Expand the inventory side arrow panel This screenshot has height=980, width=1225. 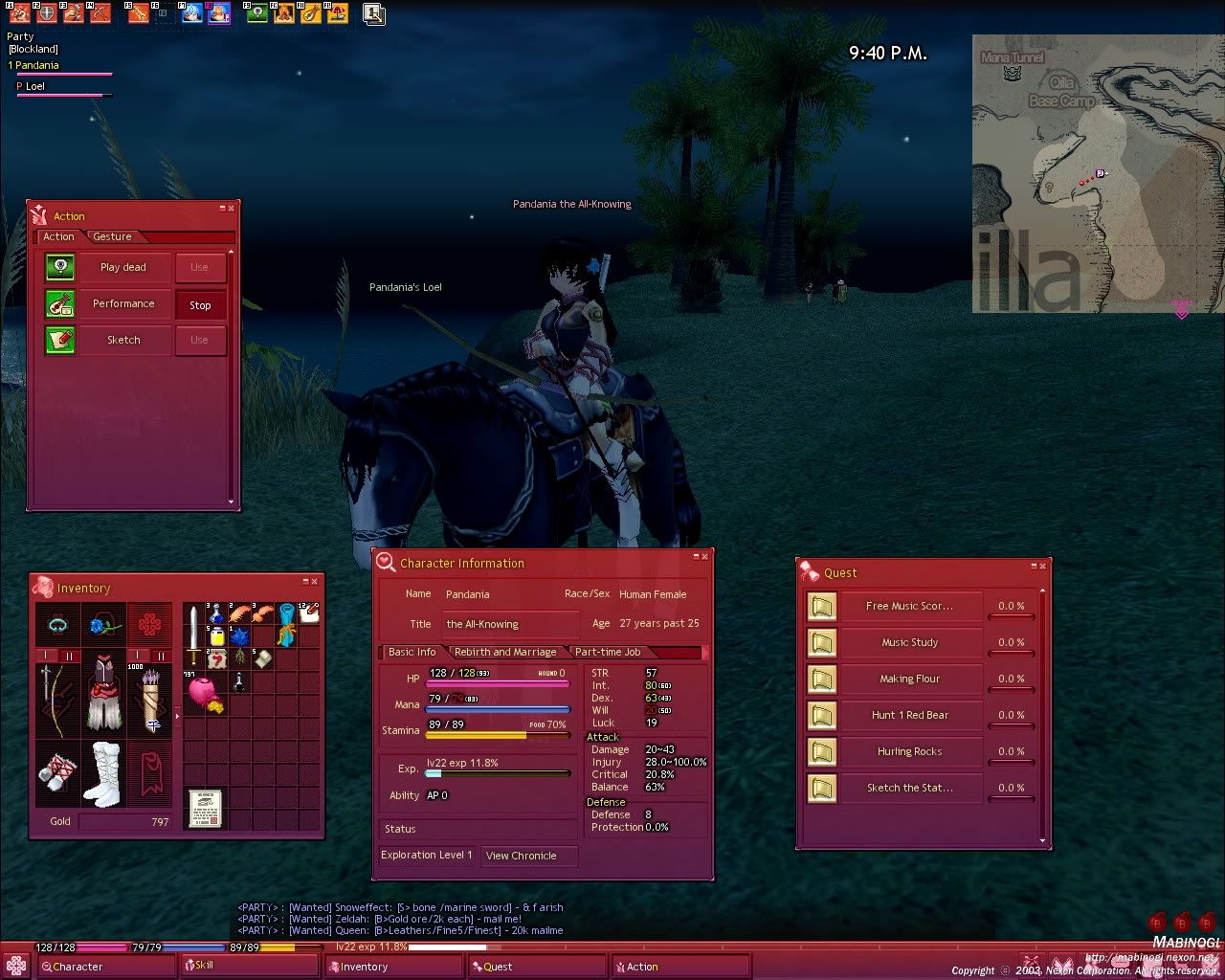(177, 716)
